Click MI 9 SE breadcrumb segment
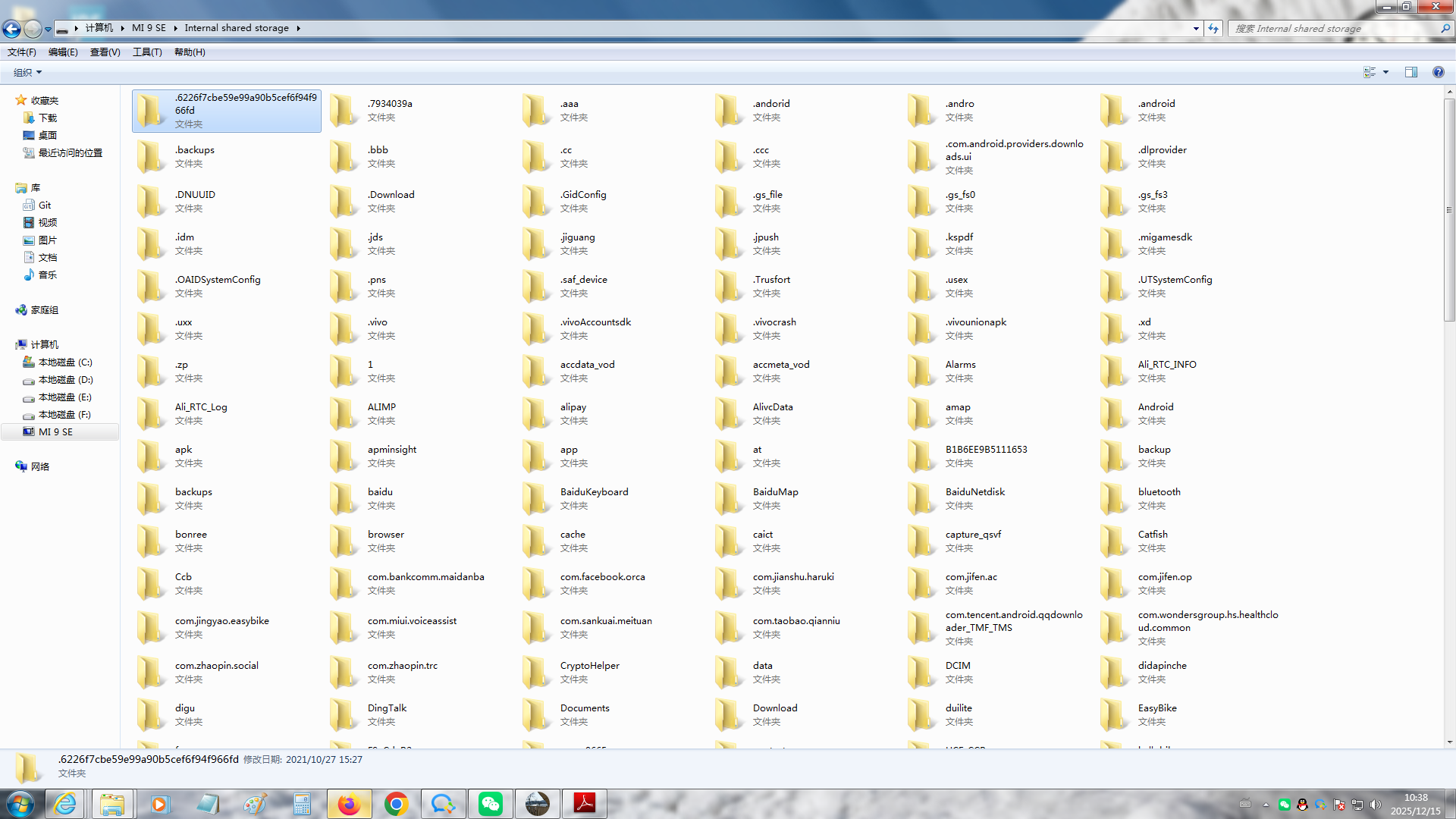Viewport: 1456px width, 819px height. click(149, 28)
